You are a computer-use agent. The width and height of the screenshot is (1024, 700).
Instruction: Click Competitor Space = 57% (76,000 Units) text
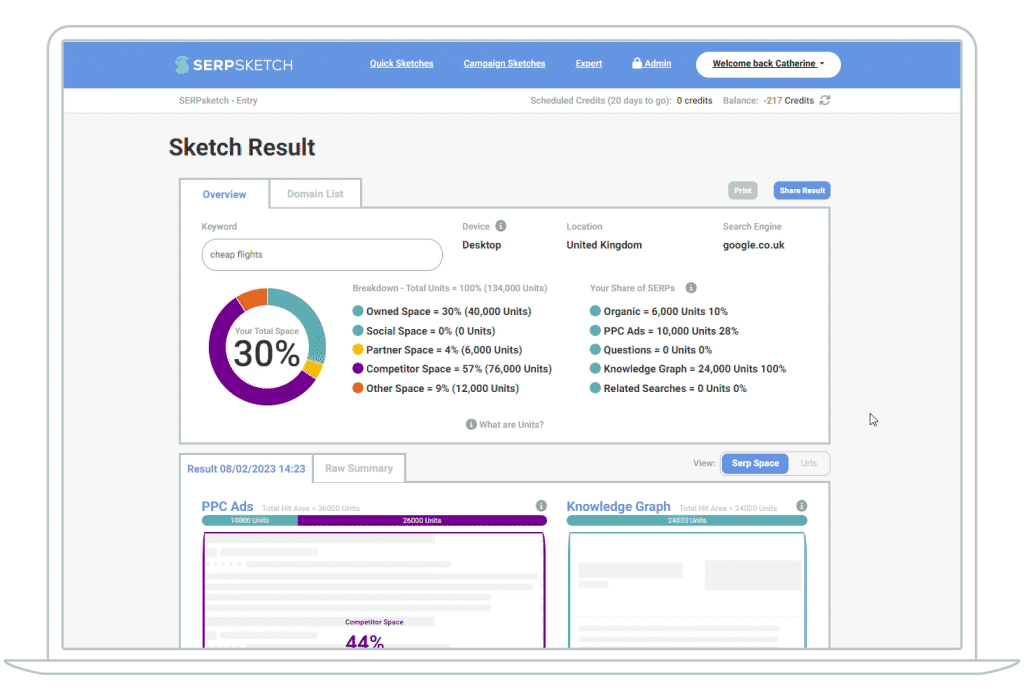pos(459,369)
